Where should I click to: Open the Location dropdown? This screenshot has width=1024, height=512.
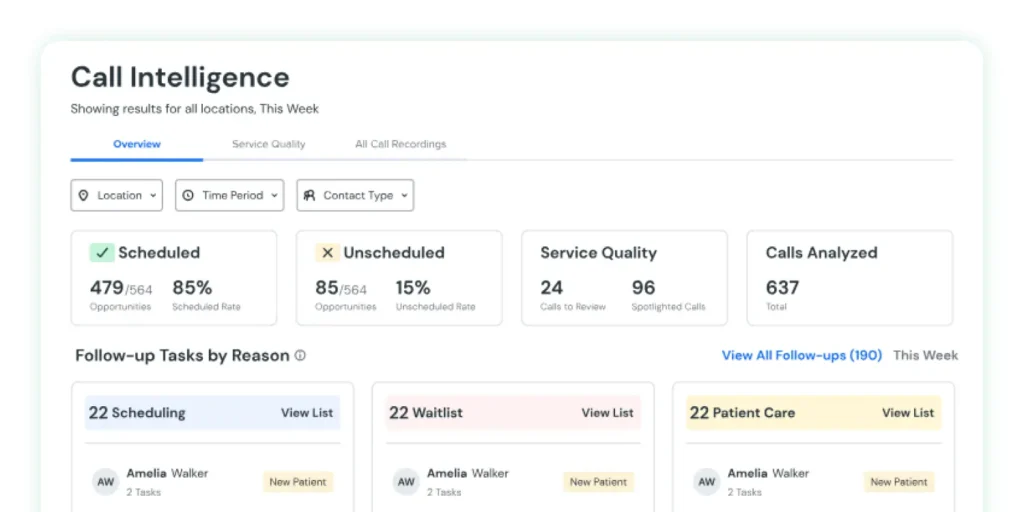116,196
